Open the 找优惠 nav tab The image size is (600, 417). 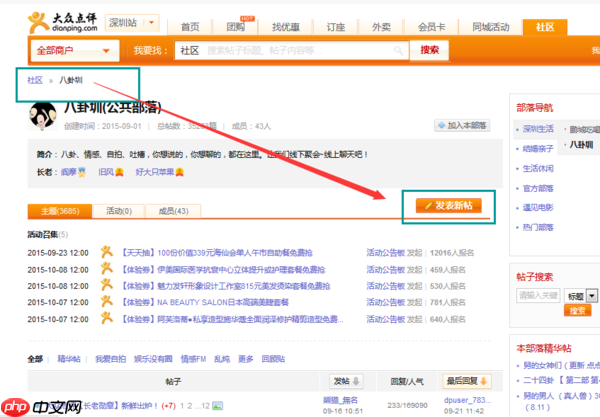point(285,27)
